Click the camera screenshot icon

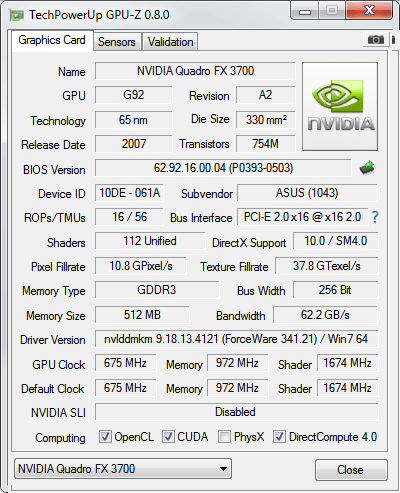coord(375,40)
